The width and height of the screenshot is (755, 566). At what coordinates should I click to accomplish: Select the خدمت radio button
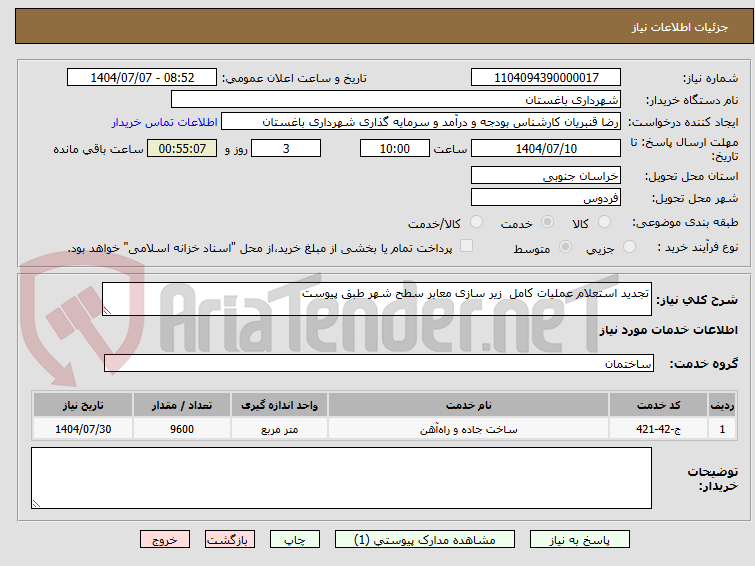tap(547, 222)
